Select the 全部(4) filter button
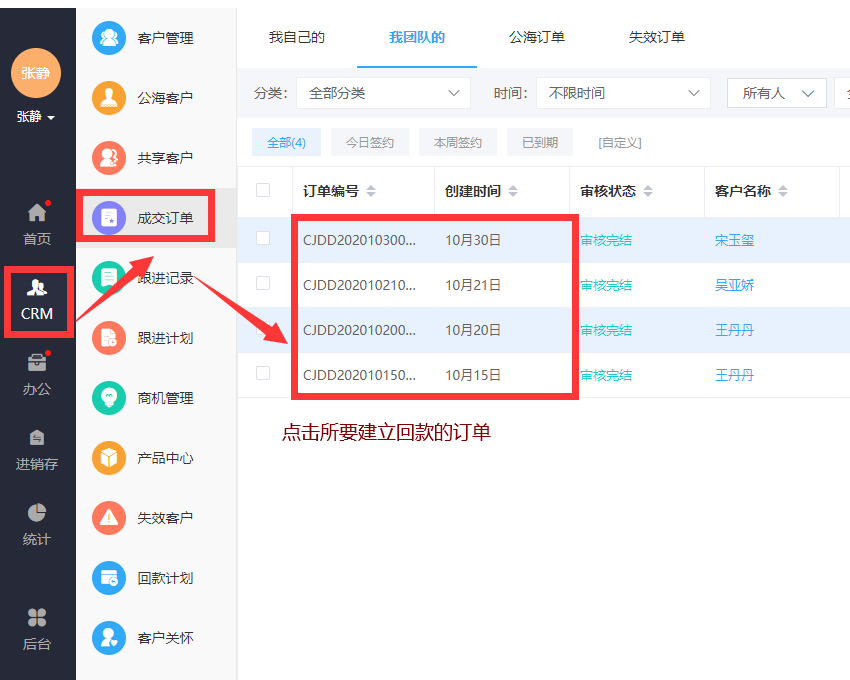850x680 pixels. (286, 143)
